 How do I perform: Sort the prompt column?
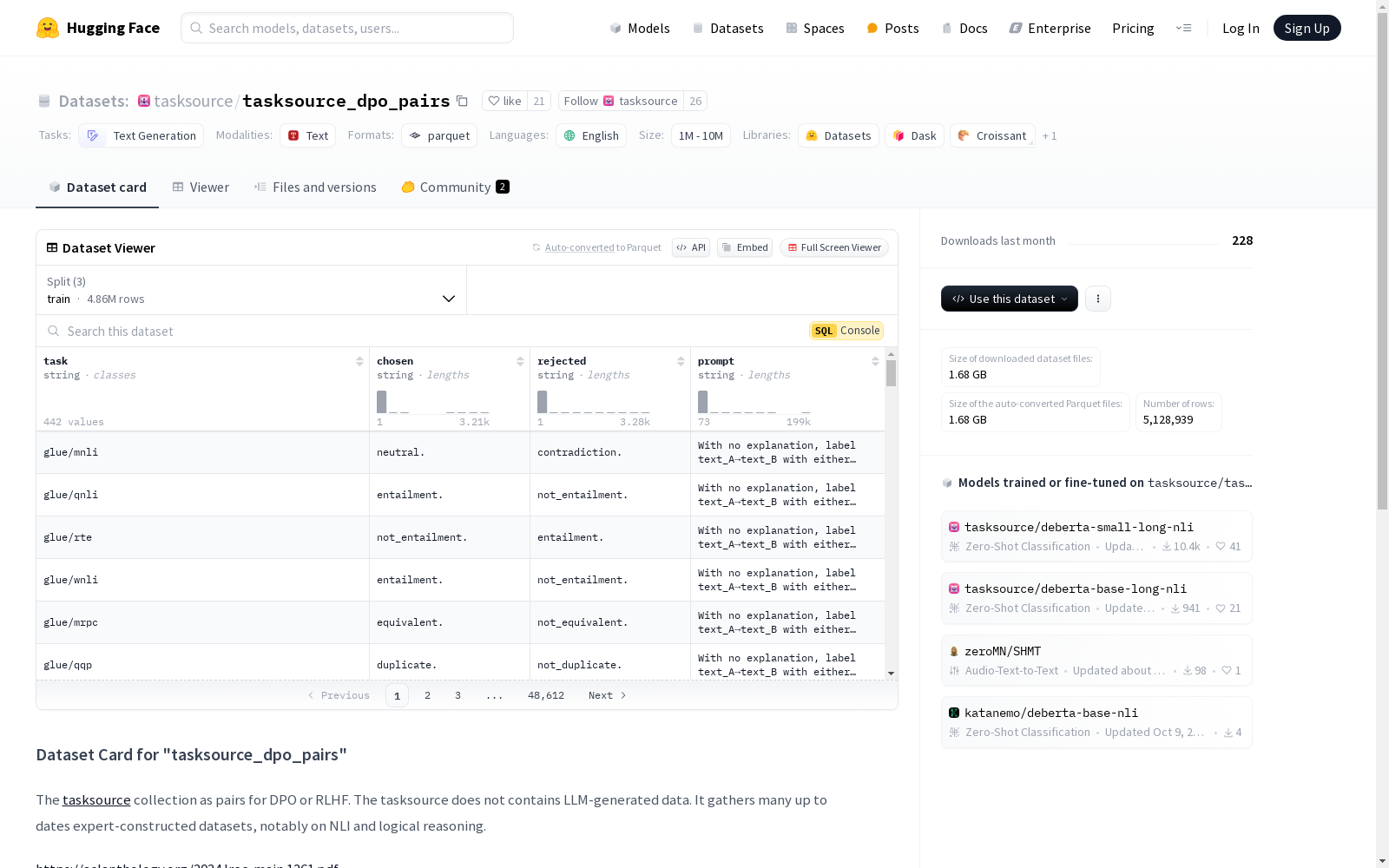coord(875,361)
